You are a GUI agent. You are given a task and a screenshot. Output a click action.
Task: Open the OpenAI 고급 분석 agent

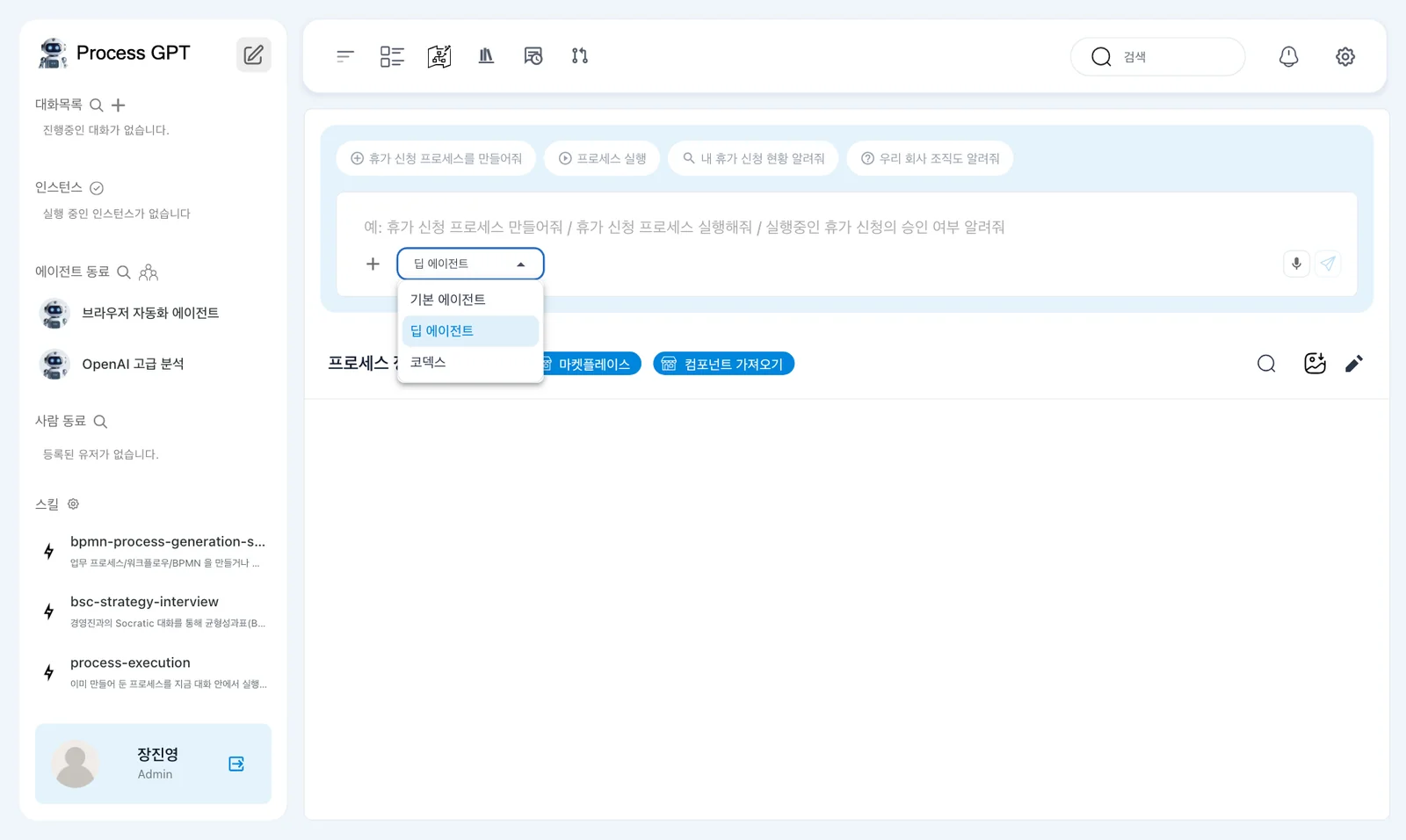pyautogui.click(x=153, y=364)
